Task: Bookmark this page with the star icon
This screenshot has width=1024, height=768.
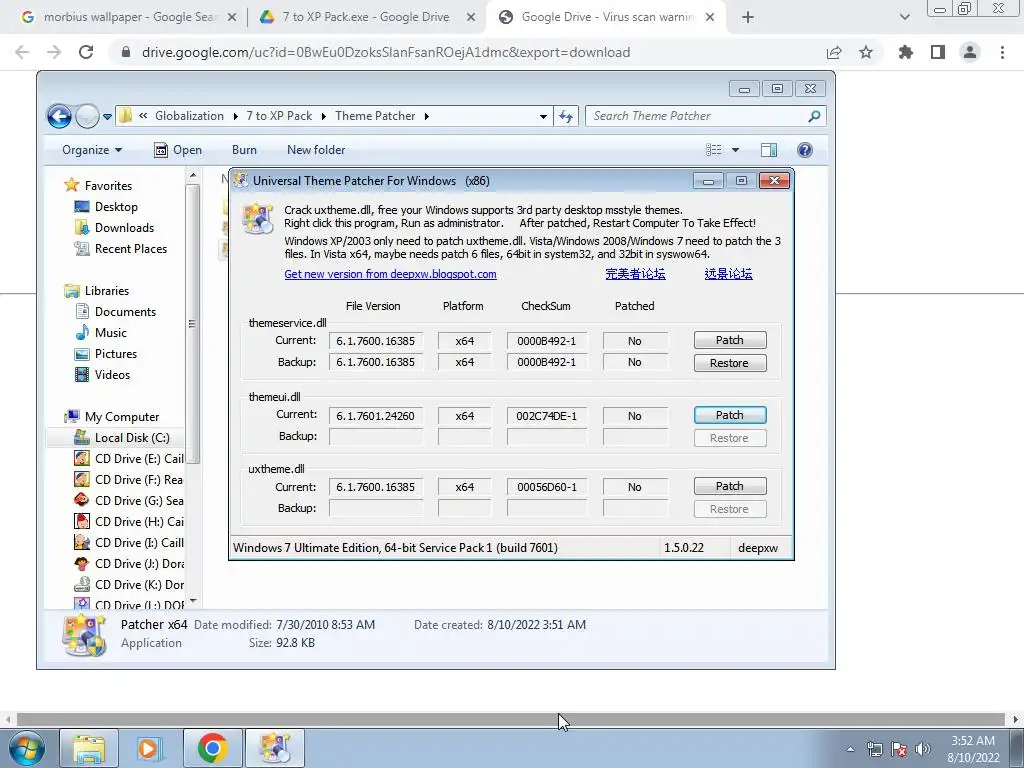Action: [x=865, y=52]
